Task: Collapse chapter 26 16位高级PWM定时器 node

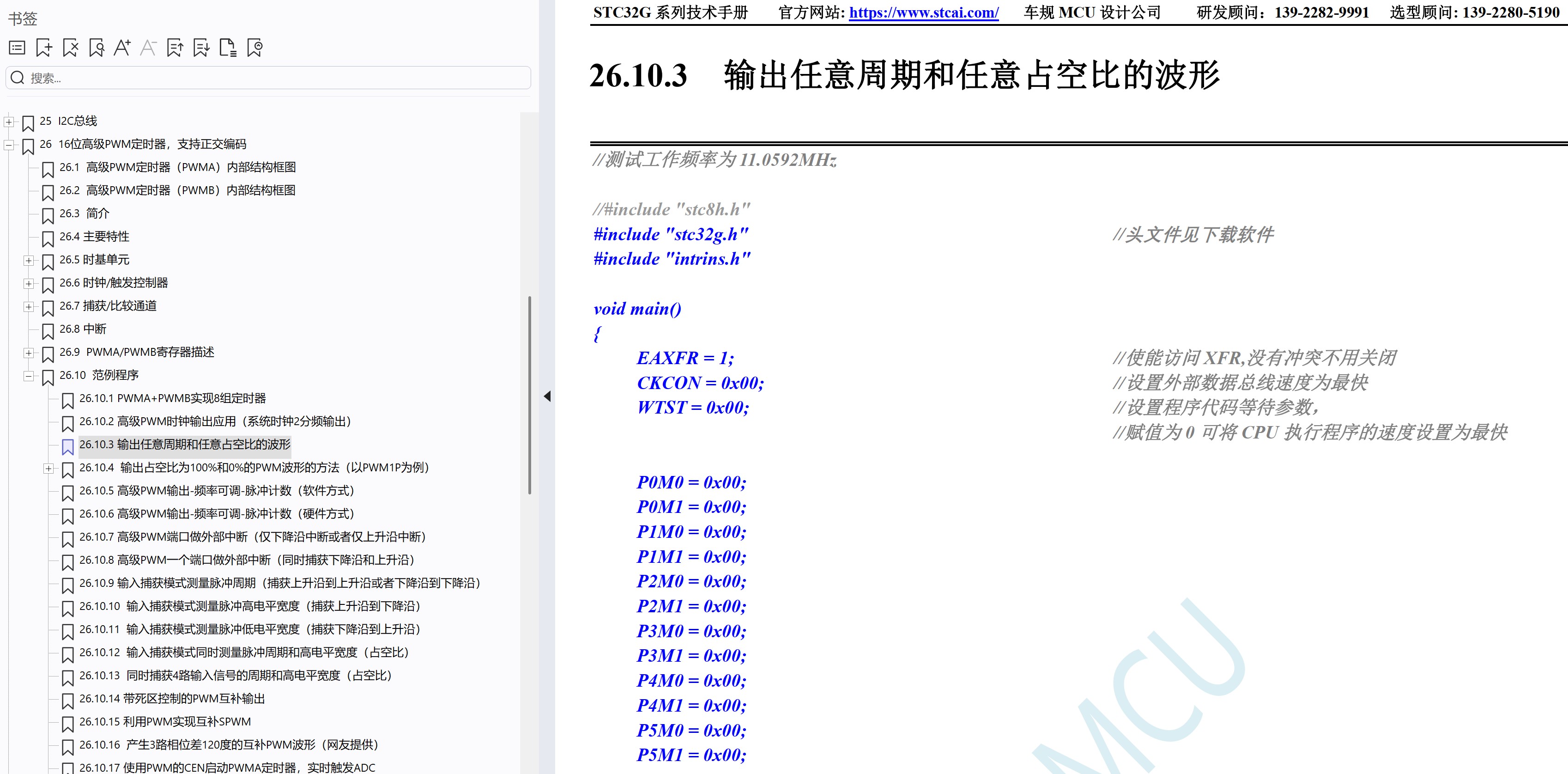Action: click(x=8, y=145)
